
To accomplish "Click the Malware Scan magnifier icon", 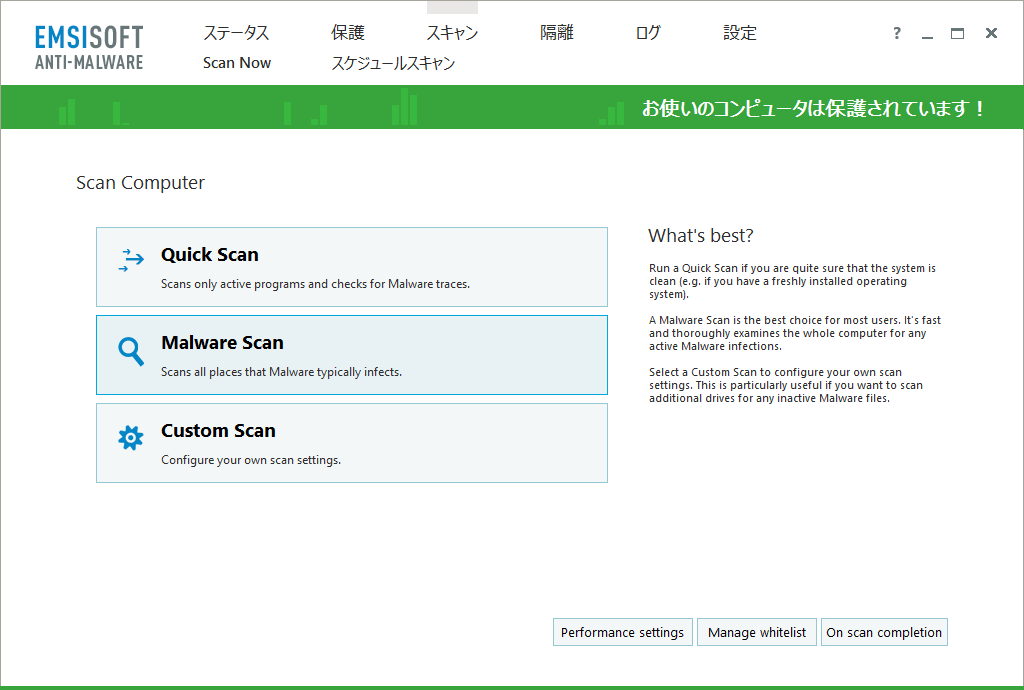I will (x=129, y=350).
